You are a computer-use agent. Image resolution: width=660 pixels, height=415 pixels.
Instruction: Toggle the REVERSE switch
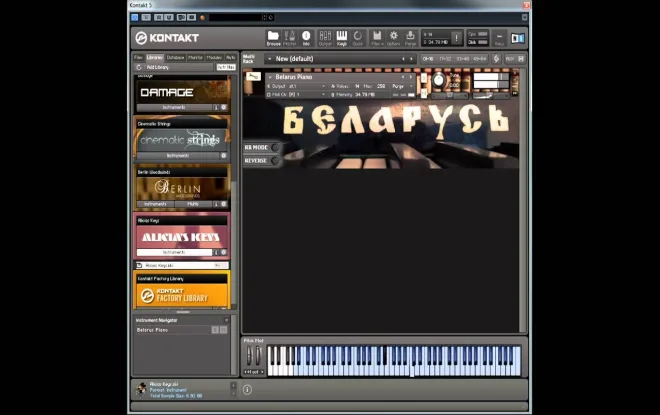(x=274, y=161)
